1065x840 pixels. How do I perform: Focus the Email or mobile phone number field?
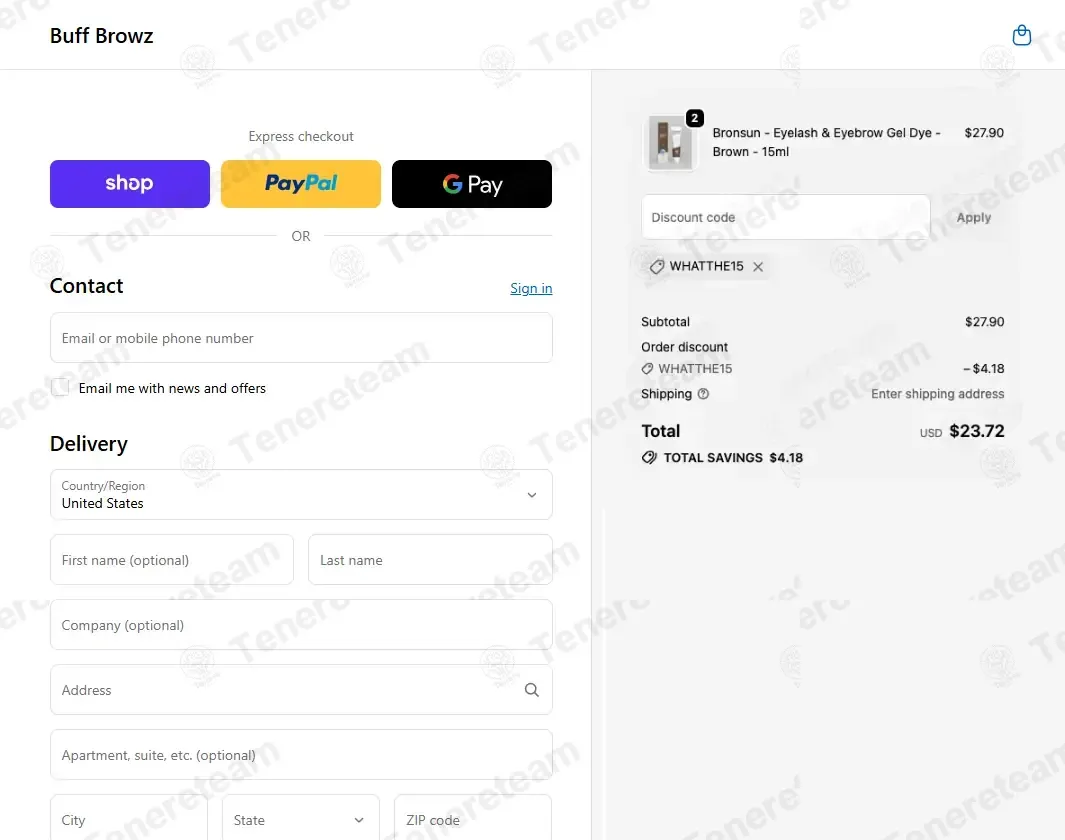(x=301, y=338)
